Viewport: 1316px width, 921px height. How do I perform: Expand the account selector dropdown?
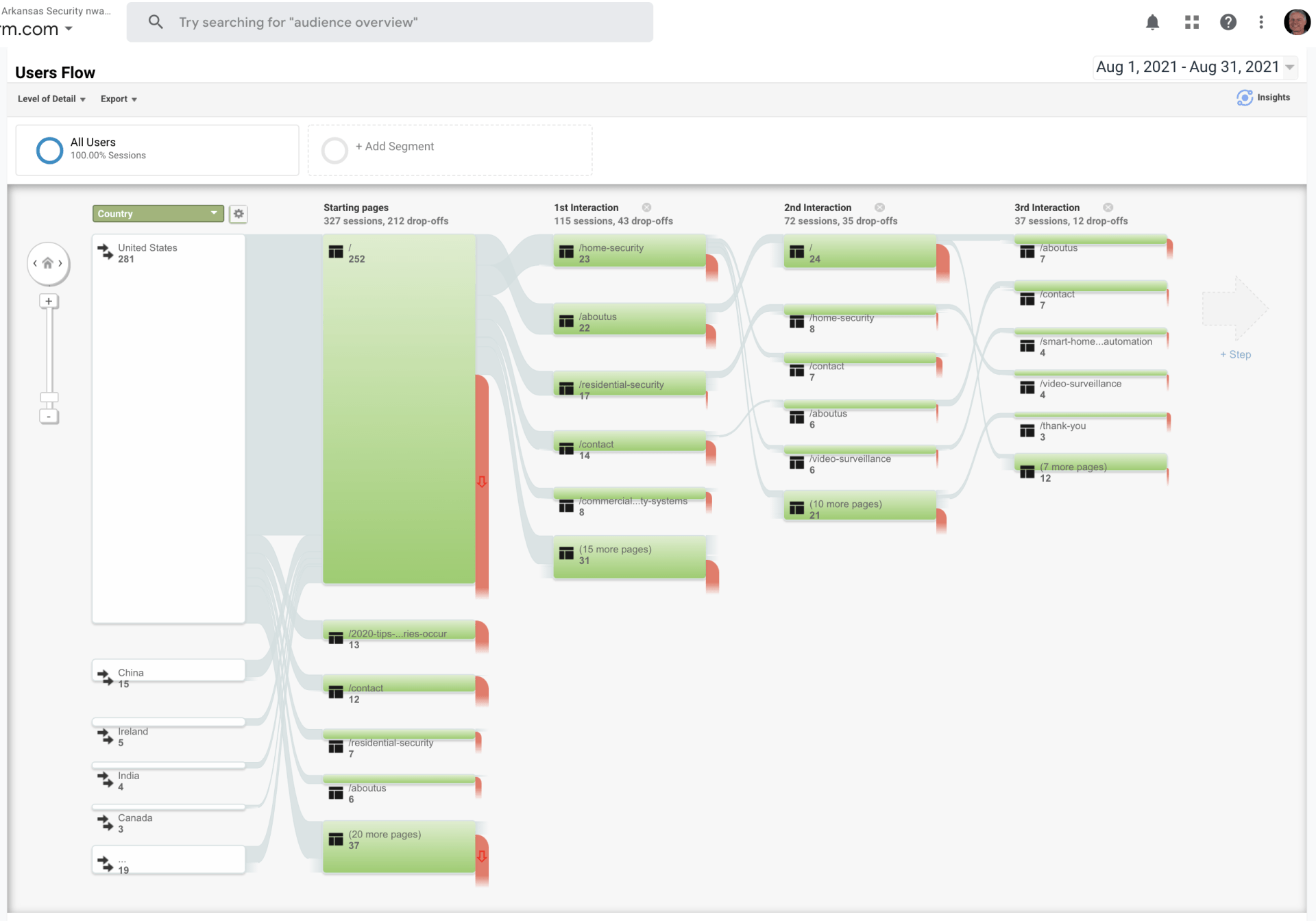coord(69,29)
